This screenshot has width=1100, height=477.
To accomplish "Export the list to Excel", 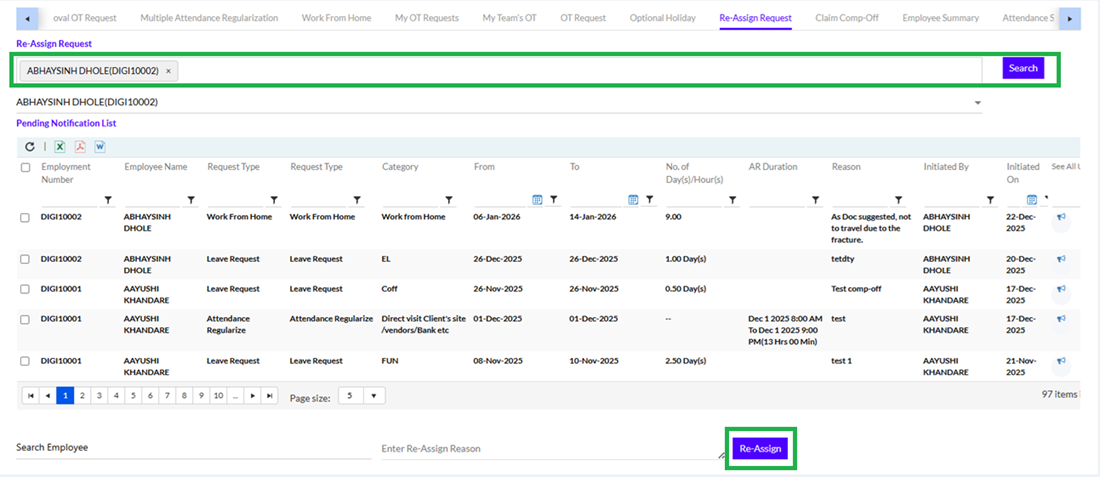I will pos(60,146).
